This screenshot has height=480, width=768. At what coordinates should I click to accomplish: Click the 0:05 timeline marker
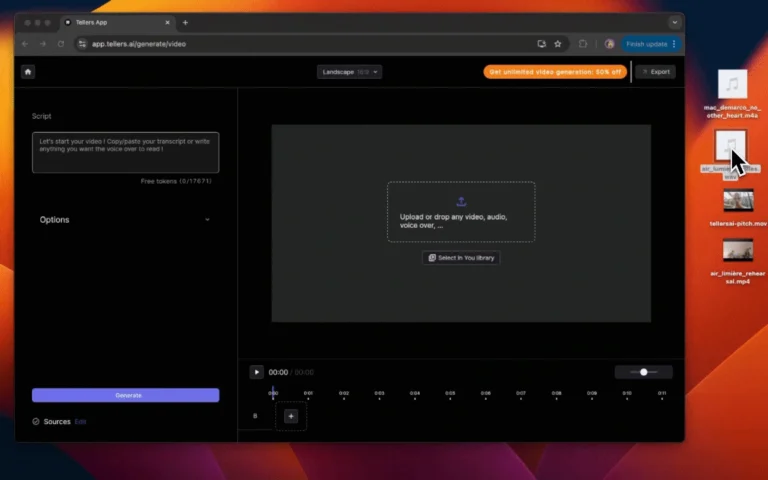(450, 394)
